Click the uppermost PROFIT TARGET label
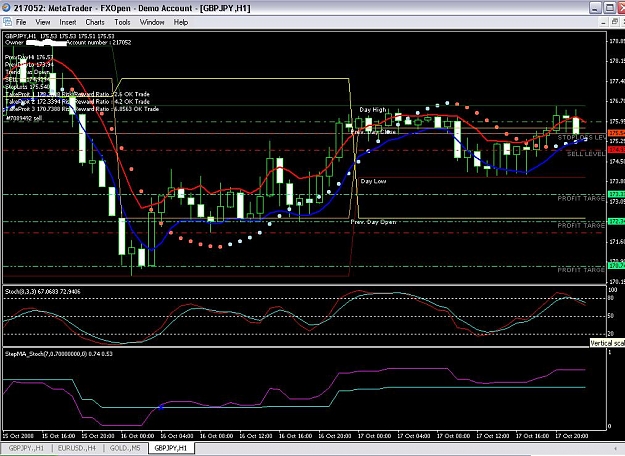 tap(581, 198)
